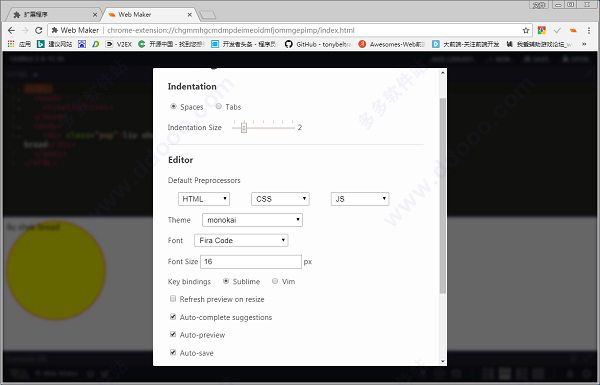Open the HTML preprocessor dropdown
Image resolution: width=600 pixels, height=385 pixels.
(x=204, y=199)
